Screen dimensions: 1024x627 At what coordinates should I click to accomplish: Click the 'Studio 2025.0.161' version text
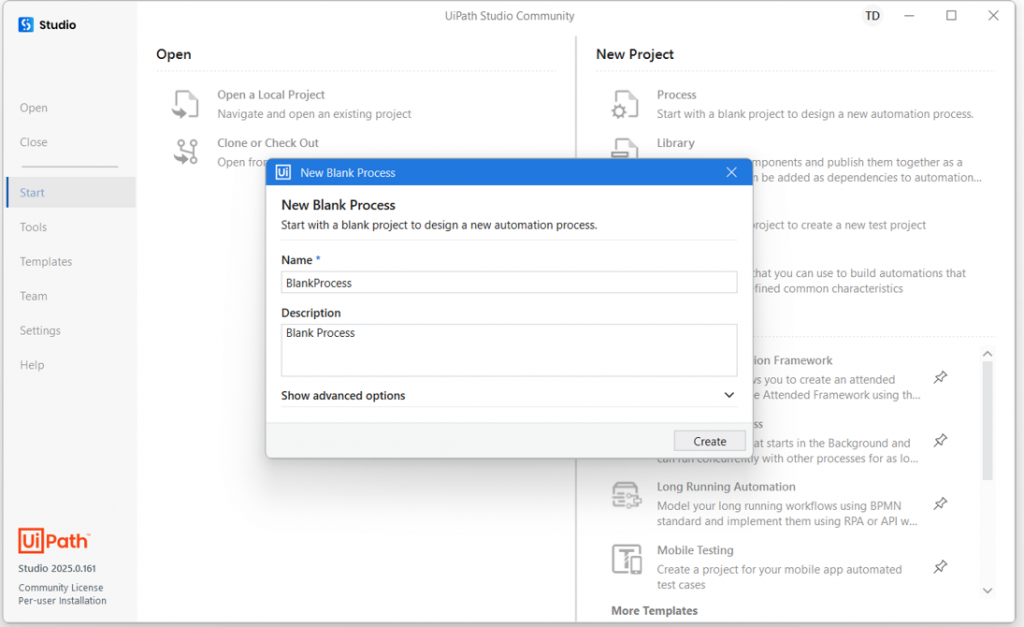tap(57, 568)
